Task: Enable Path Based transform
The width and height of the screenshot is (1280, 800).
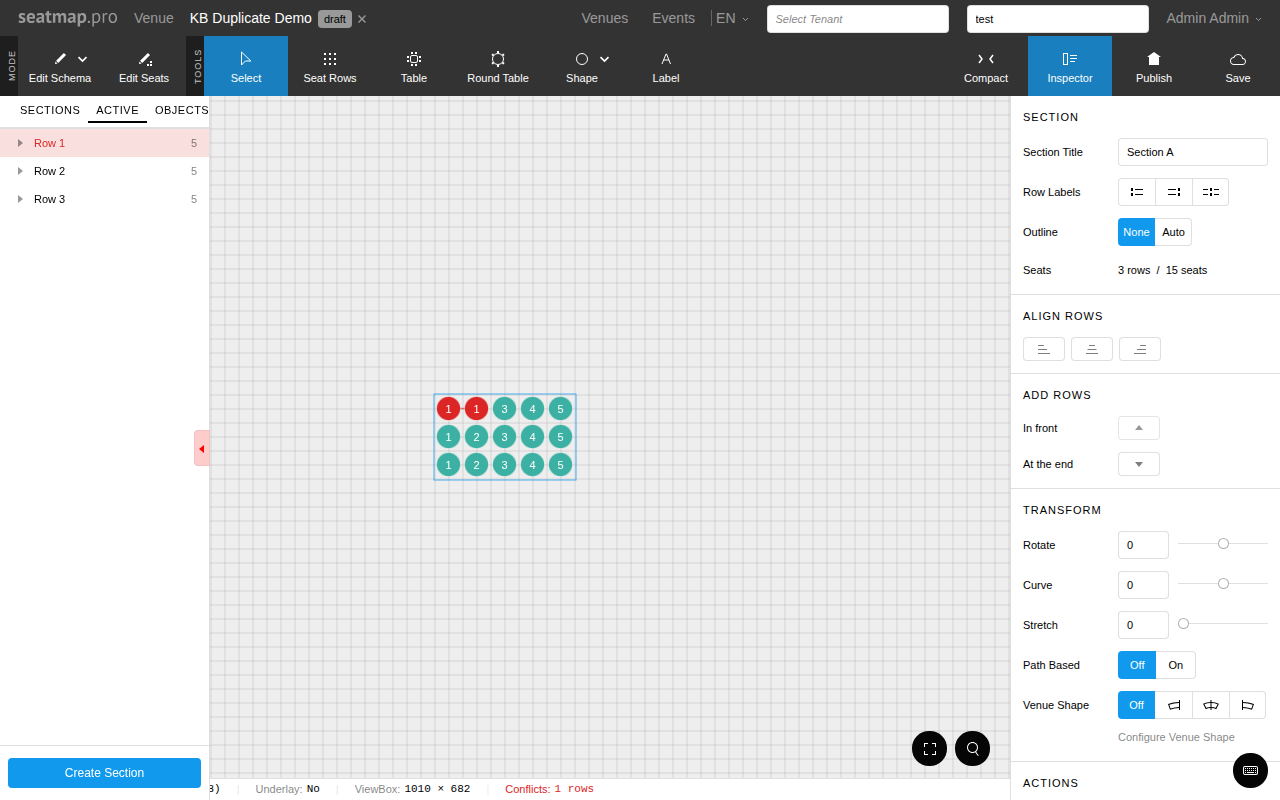Action: point(1175,665)
